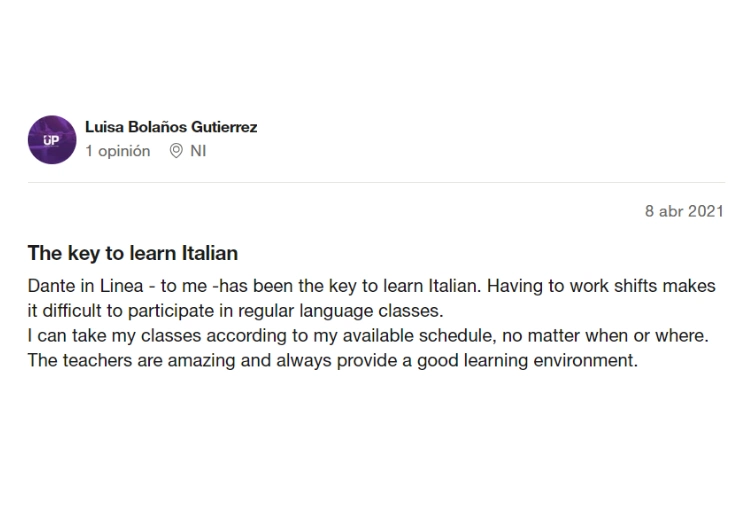750x520 pixels.
Task: Click the "1 opinión" review count
Action: coord(118,151)
